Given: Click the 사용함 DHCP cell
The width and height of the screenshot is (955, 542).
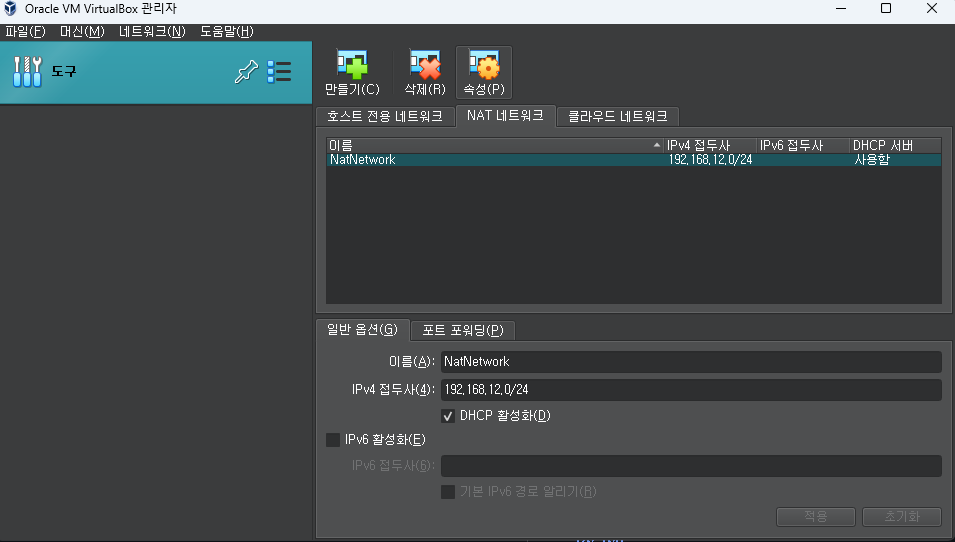Looking at the screenshot, I should tap(872, 160).
